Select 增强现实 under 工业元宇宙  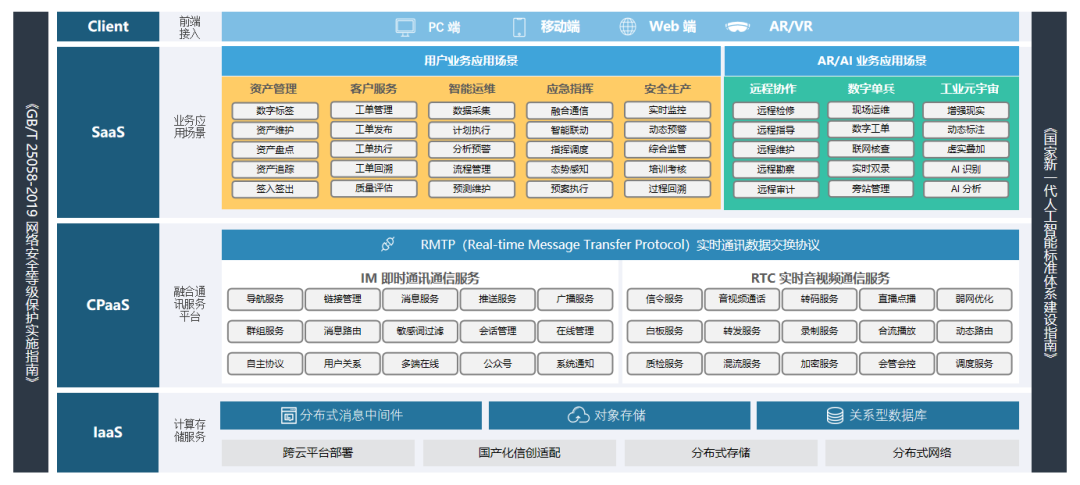point(966,110)
